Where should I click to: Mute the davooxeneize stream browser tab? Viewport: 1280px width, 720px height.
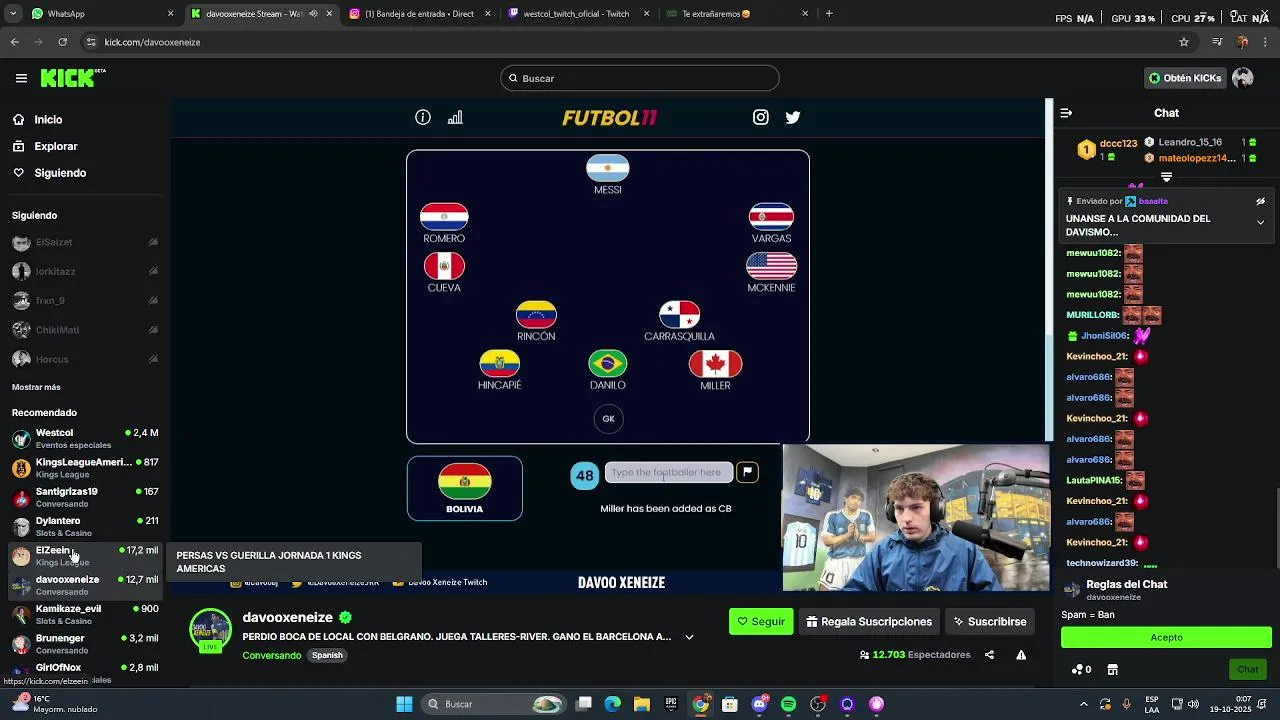click(x=313, y=14)
